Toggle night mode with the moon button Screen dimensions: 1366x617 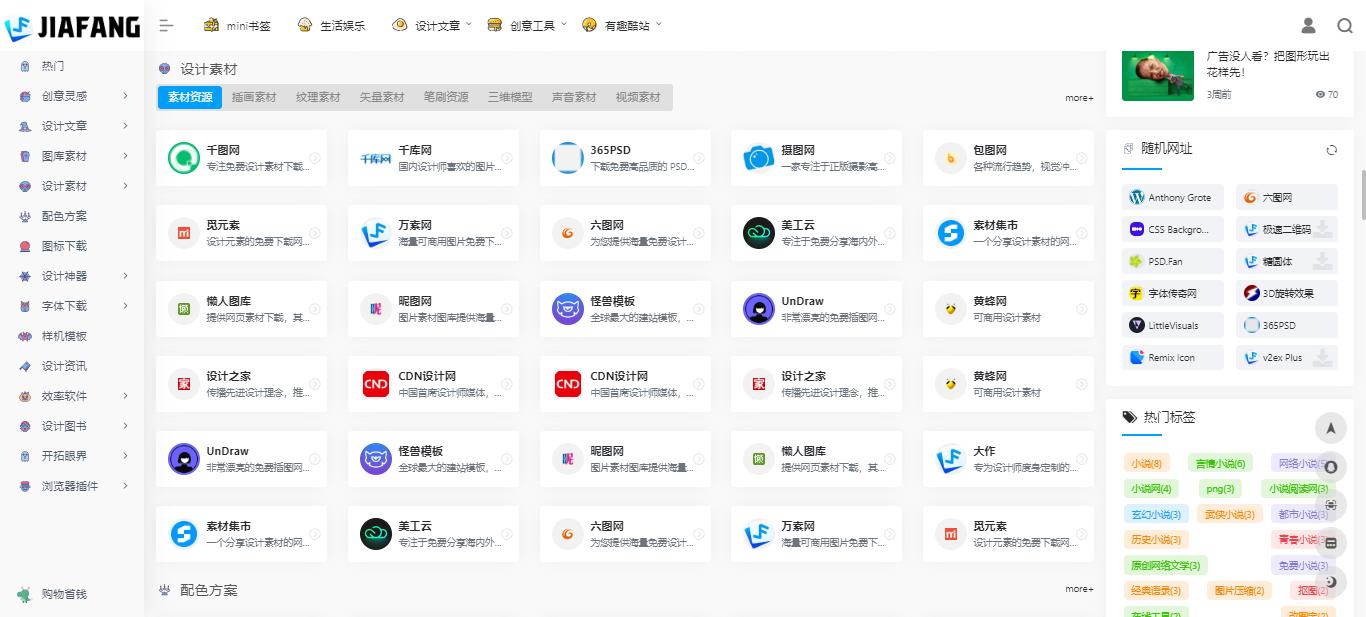[1331, 582]
